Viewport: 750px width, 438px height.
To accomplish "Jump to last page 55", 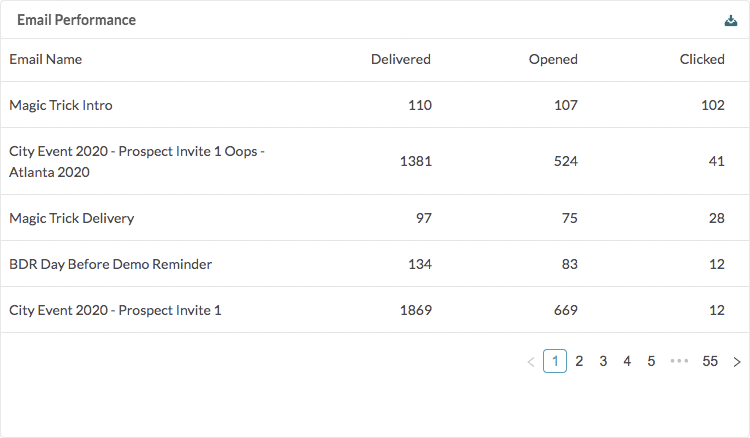I will click(710, 361).
